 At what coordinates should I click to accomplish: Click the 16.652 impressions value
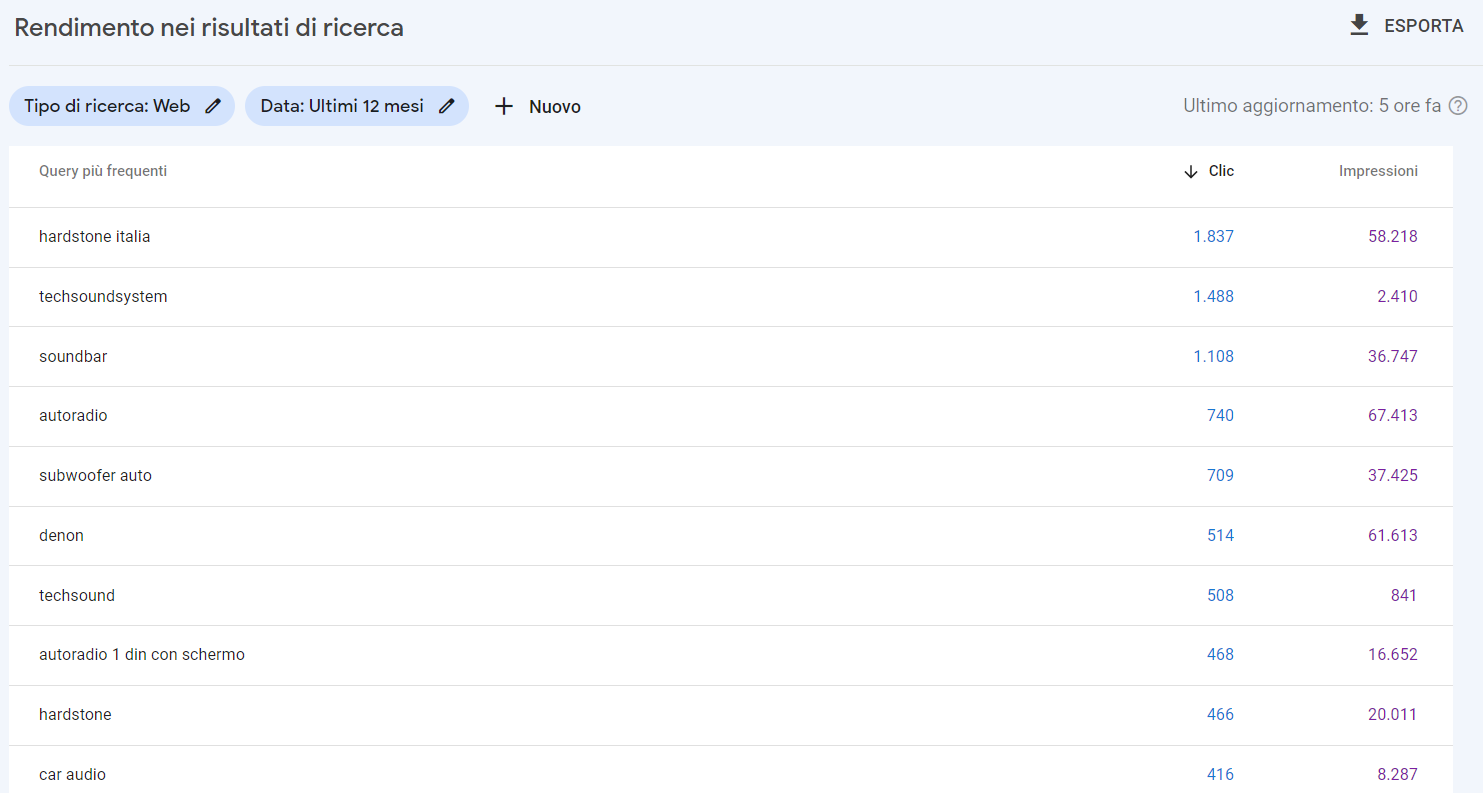coord(1393,654)
